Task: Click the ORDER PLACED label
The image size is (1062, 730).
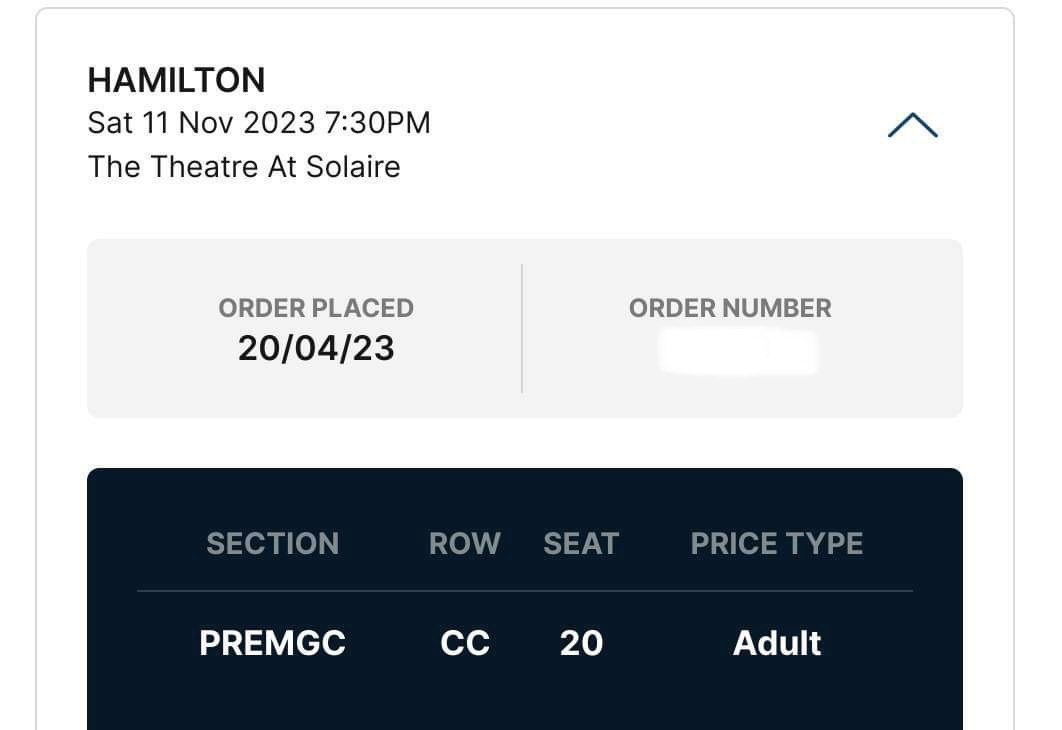Action: (316, 308)
